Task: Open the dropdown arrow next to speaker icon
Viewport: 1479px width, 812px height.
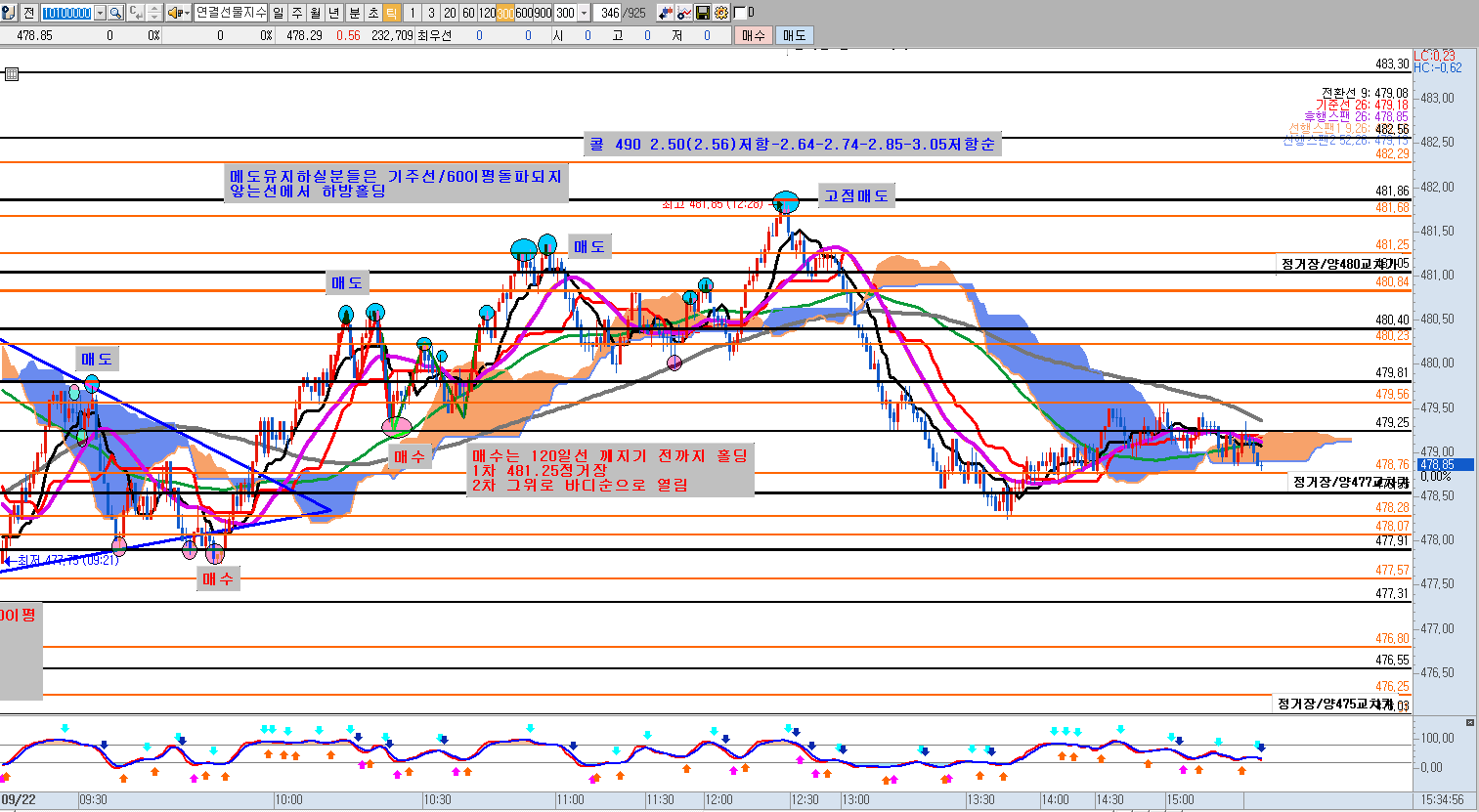Action: (186, 13)
